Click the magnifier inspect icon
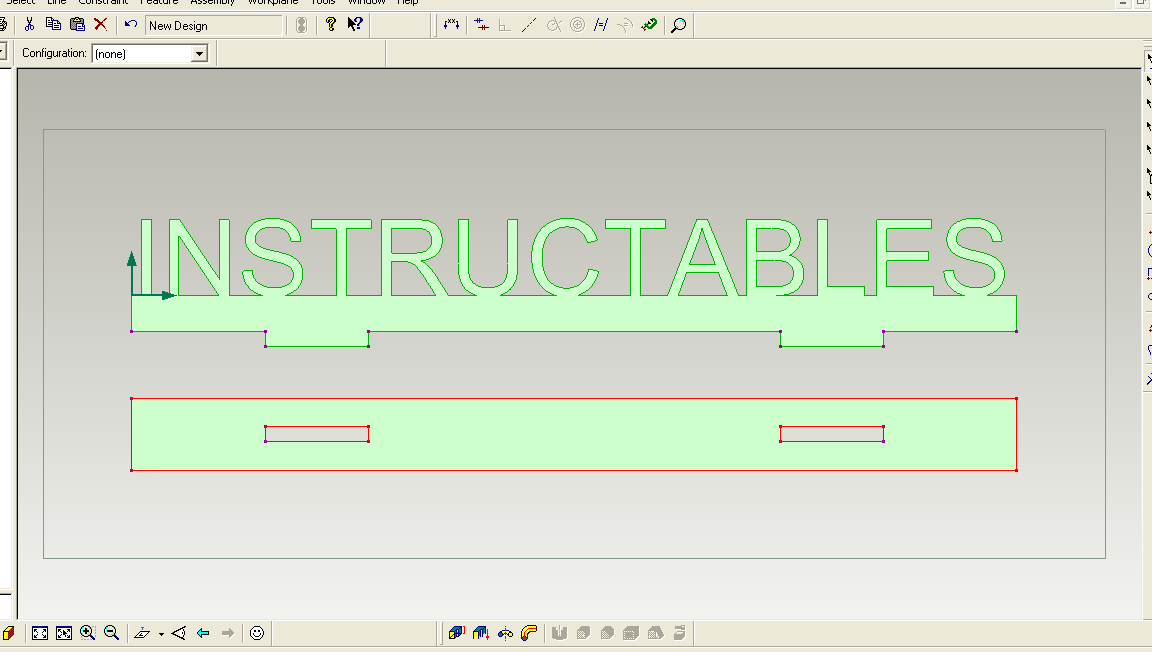Image resolution: width=1152 pixels, height=652 pixels. pos(679,25)
